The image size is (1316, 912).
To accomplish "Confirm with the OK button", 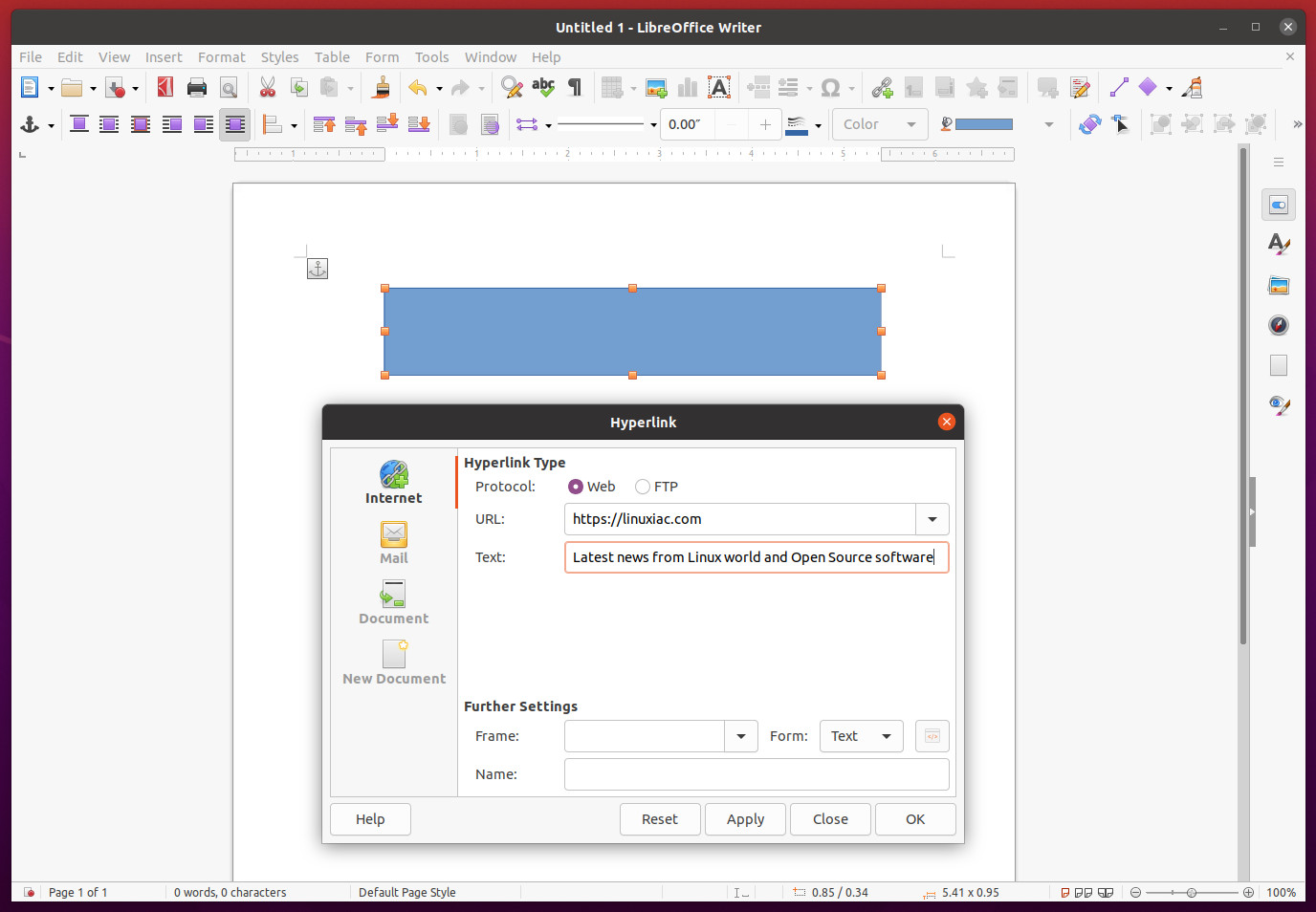I will point(915,819).
